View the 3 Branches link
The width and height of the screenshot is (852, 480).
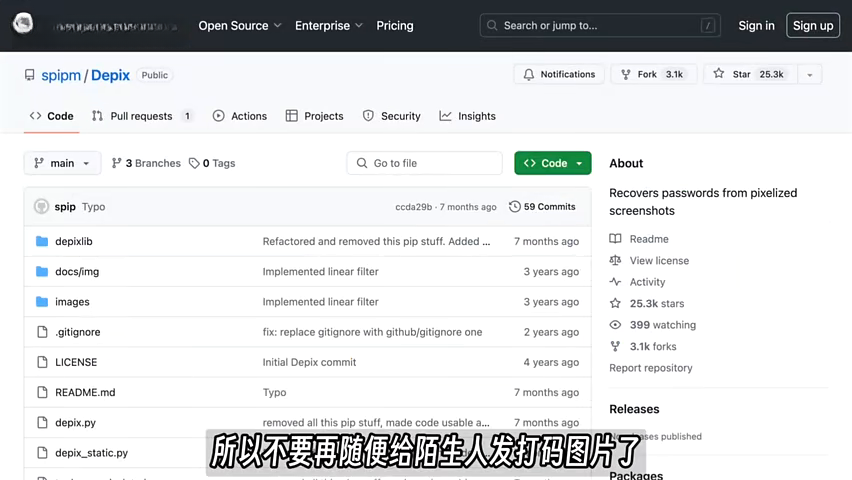146,163
